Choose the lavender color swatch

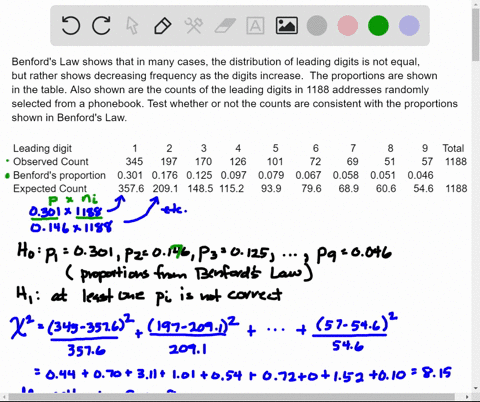click(409, 26)
